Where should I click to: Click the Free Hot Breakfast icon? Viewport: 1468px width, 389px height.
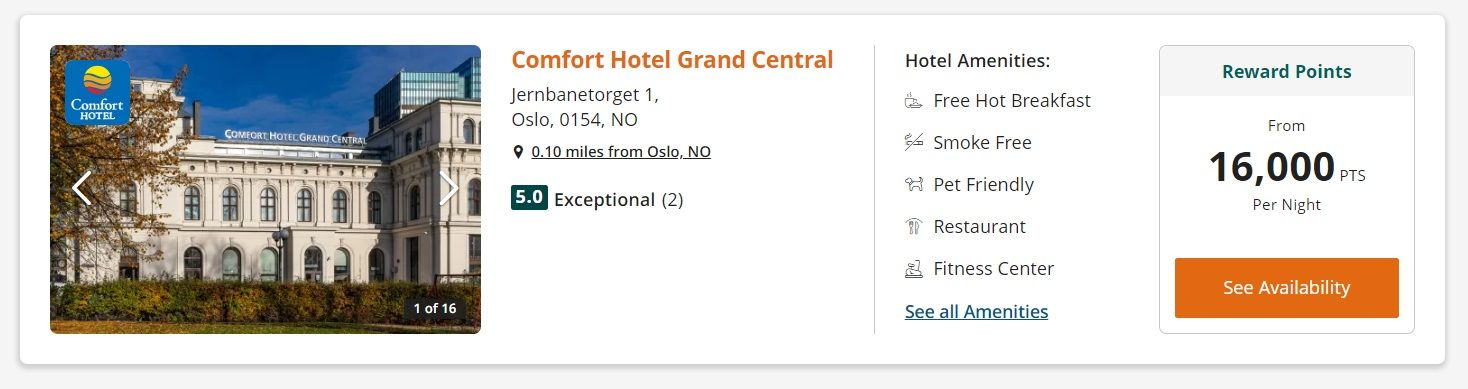pyautogui.click(x=913, y=101)
